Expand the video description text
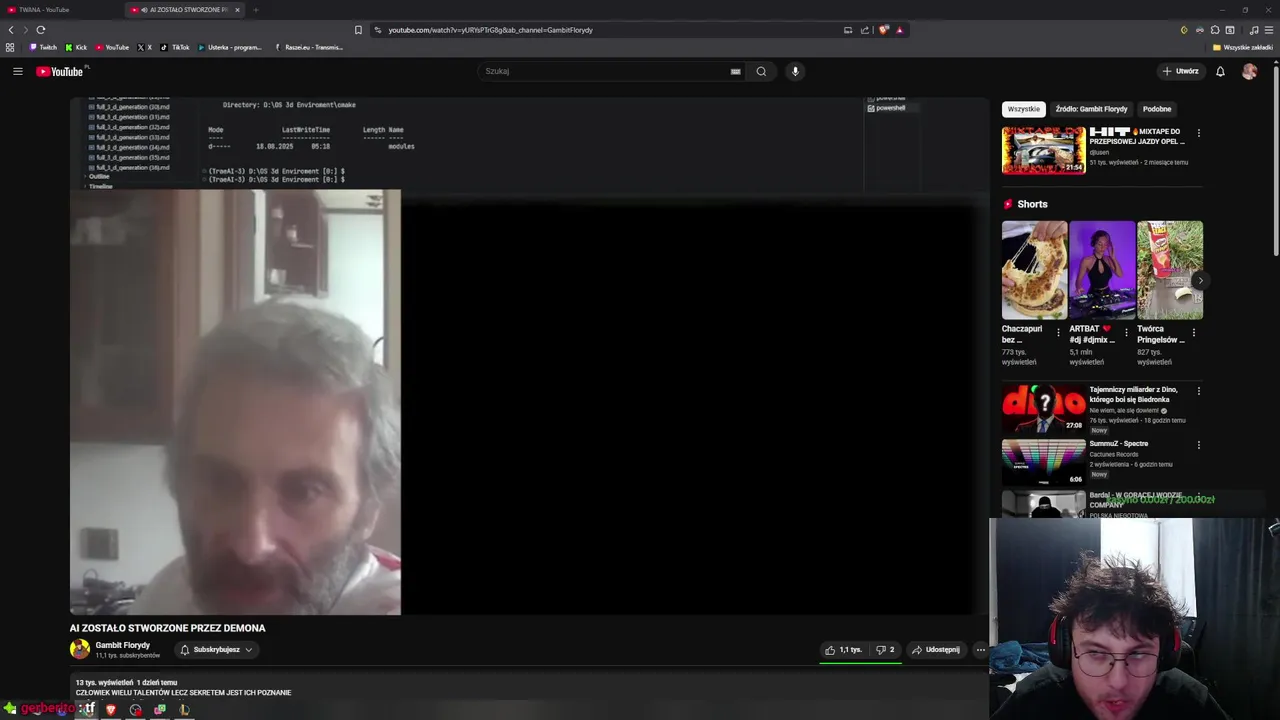1280x720 pixels. pos(184,692)
